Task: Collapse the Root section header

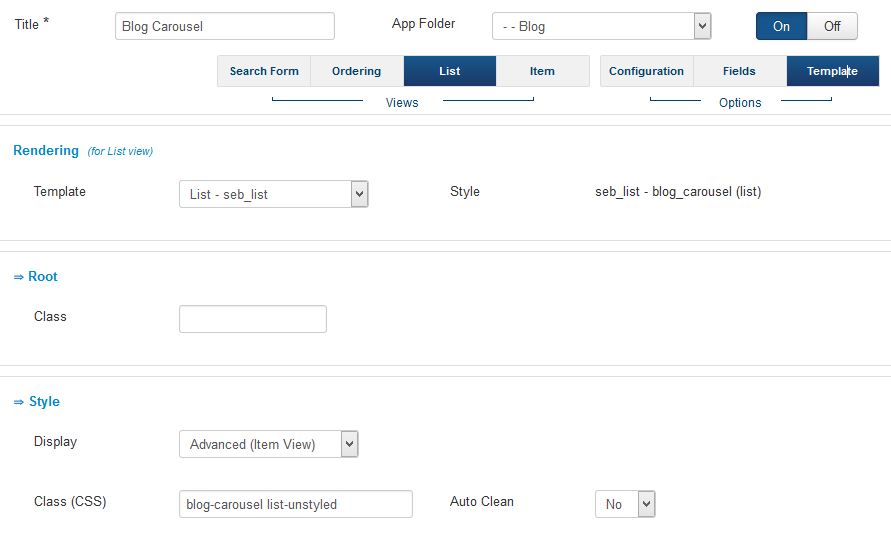Action: 36,276
